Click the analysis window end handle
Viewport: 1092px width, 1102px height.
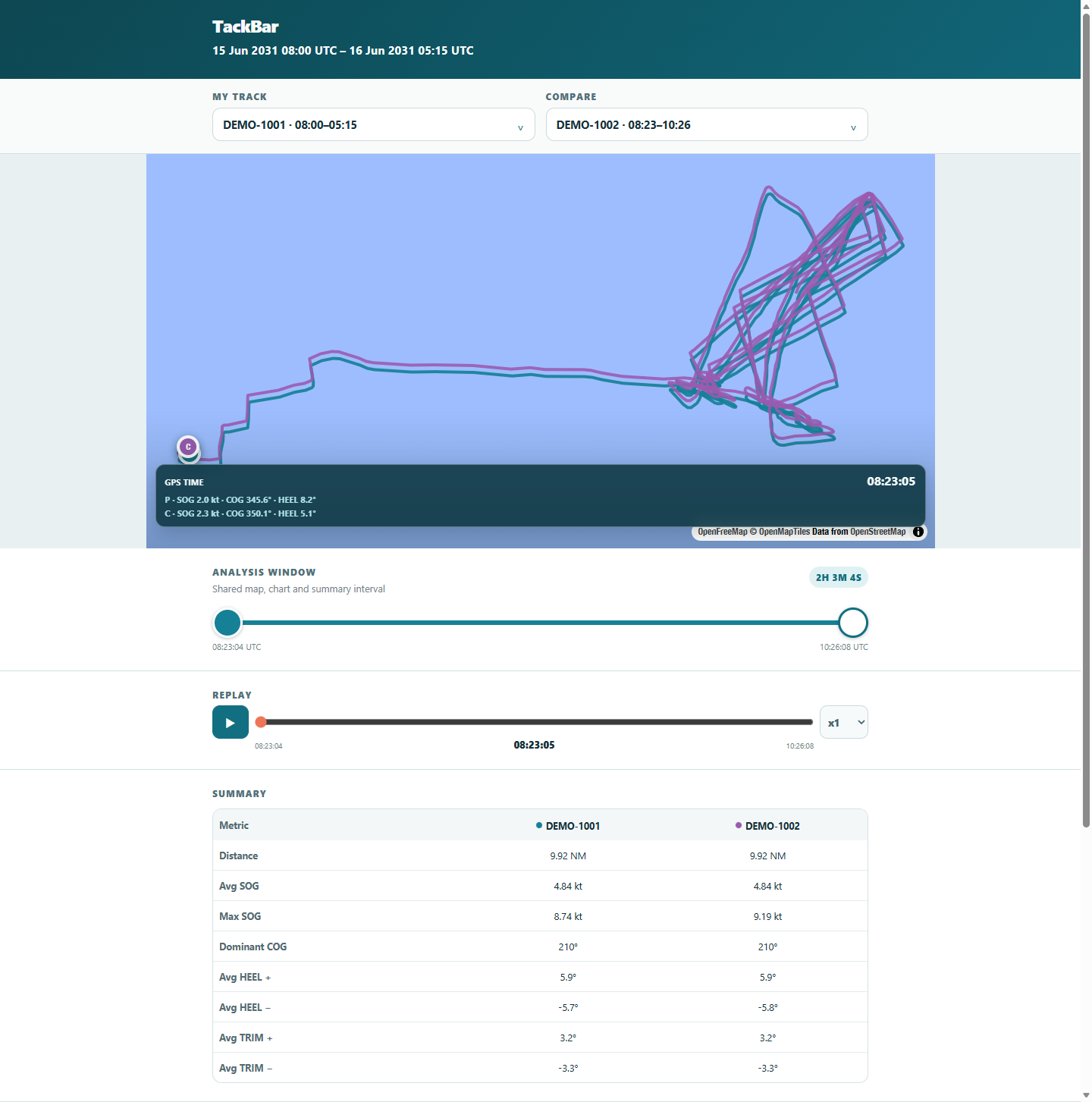853,623
